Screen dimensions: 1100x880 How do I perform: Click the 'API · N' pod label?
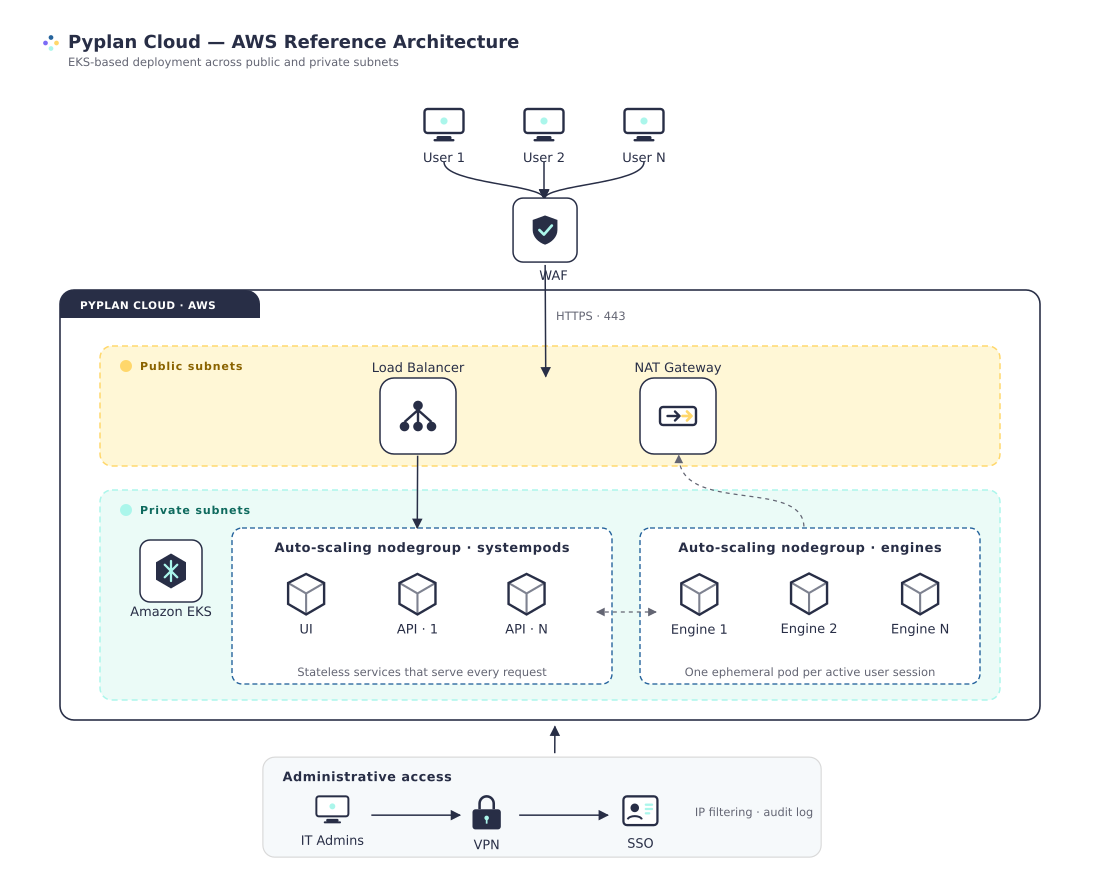(x=526, y=629)
